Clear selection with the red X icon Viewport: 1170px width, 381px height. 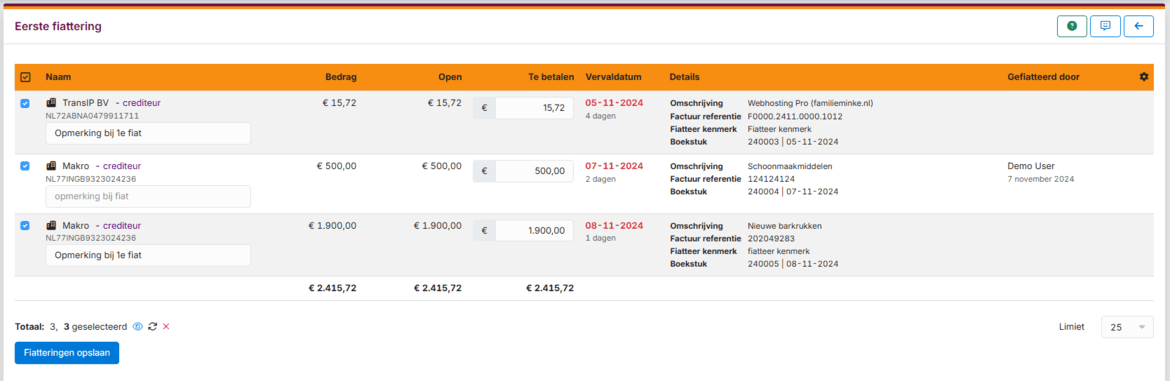coord(166,327)
